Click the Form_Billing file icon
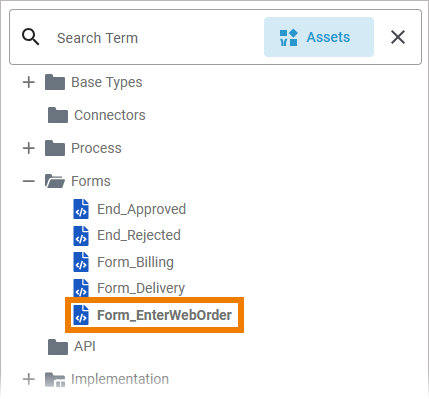The width and height of the screenshot is (429, 399). click(x=81, y=262)
